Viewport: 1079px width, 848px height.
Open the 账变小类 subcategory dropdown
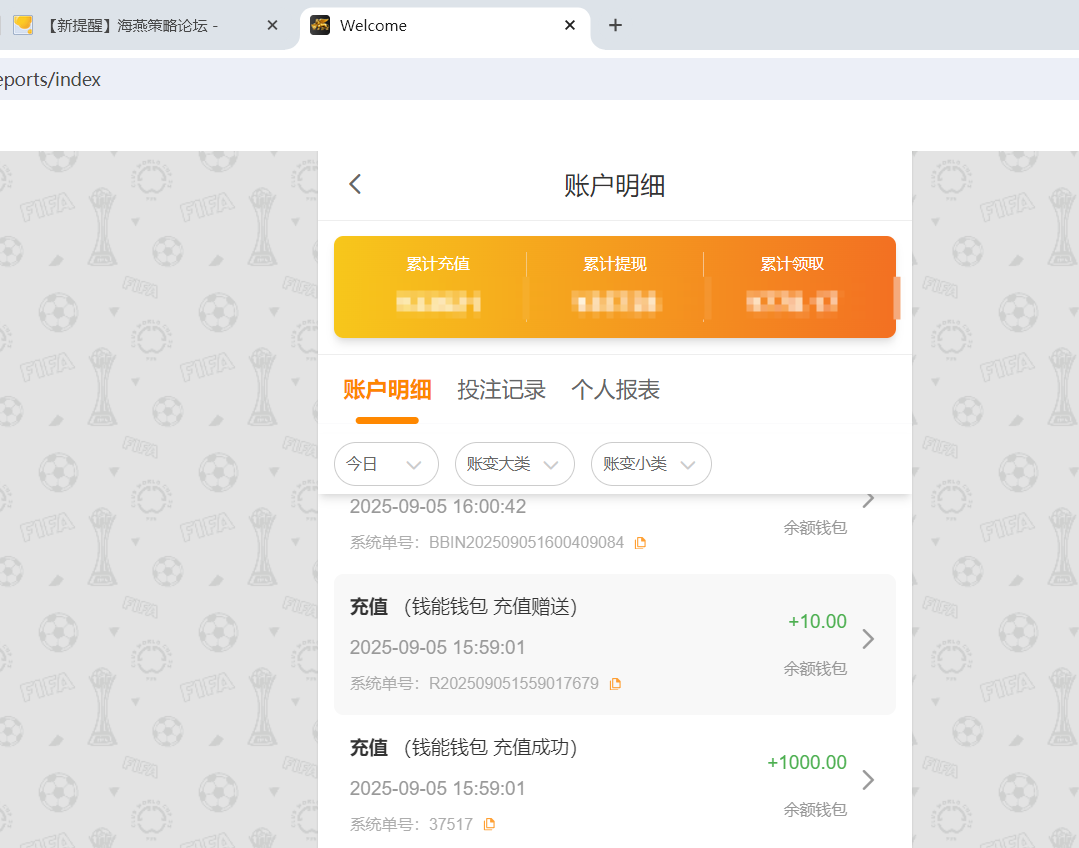coord(650,463)
